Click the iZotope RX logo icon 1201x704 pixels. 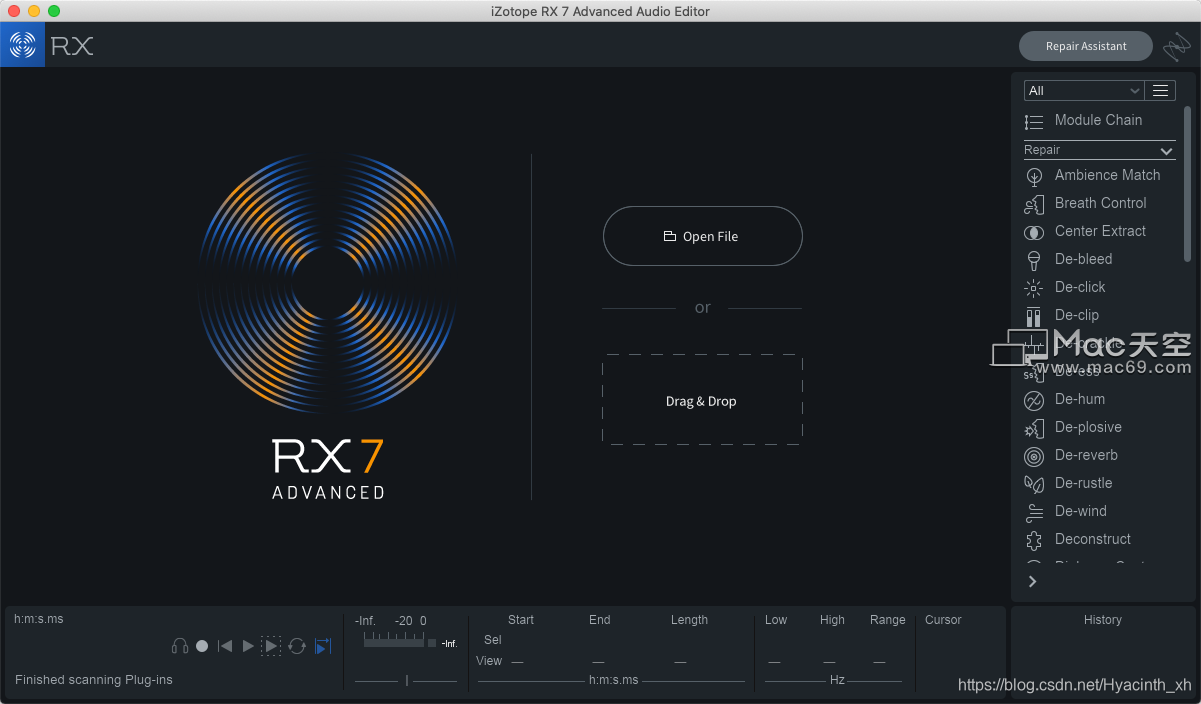tap(22, 45)
